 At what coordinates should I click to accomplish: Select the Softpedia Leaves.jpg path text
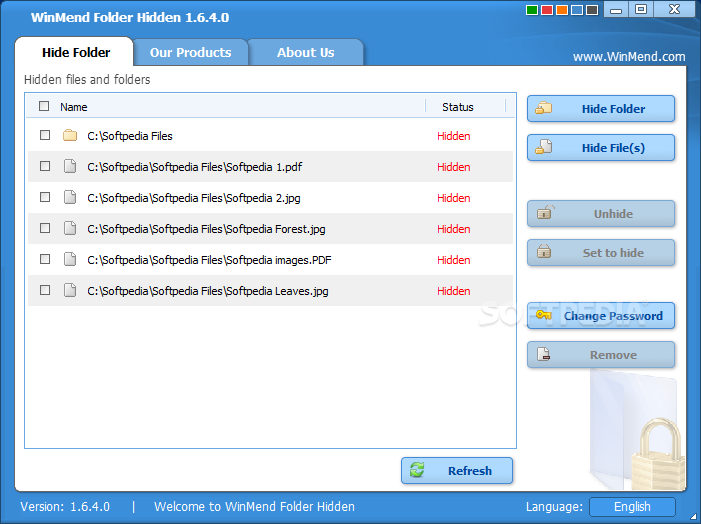coord(207,291)
